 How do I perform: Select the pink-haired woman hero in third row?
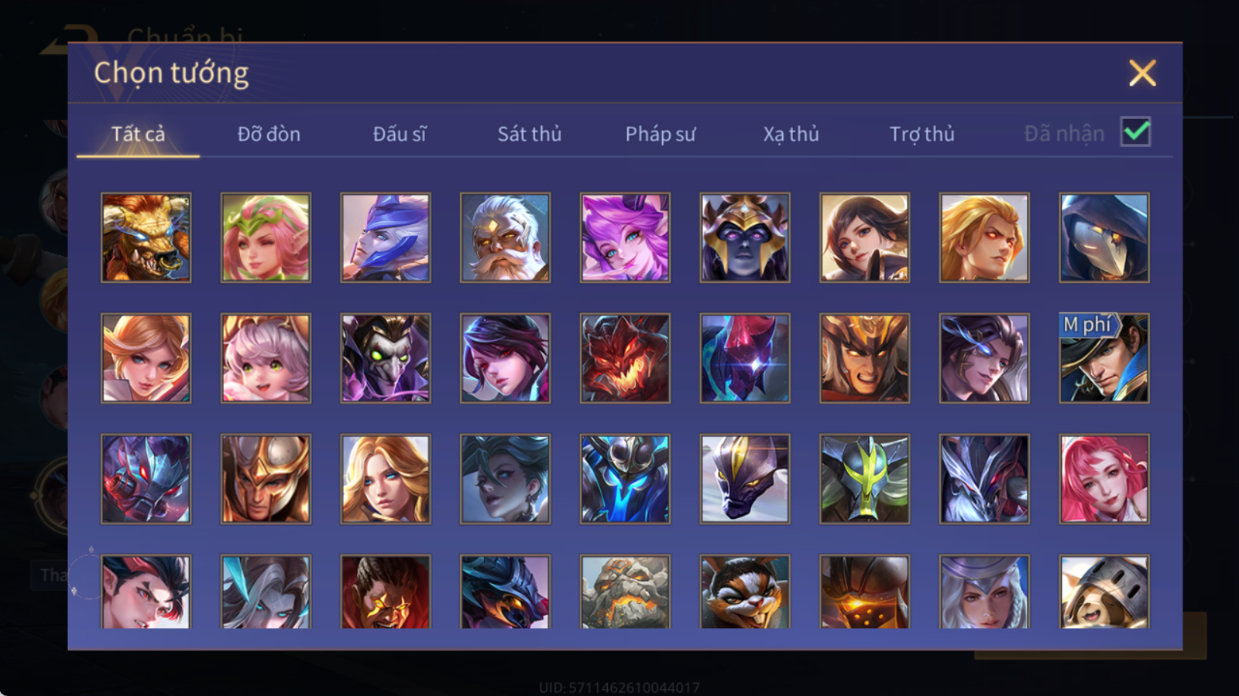pos(1104,479)
